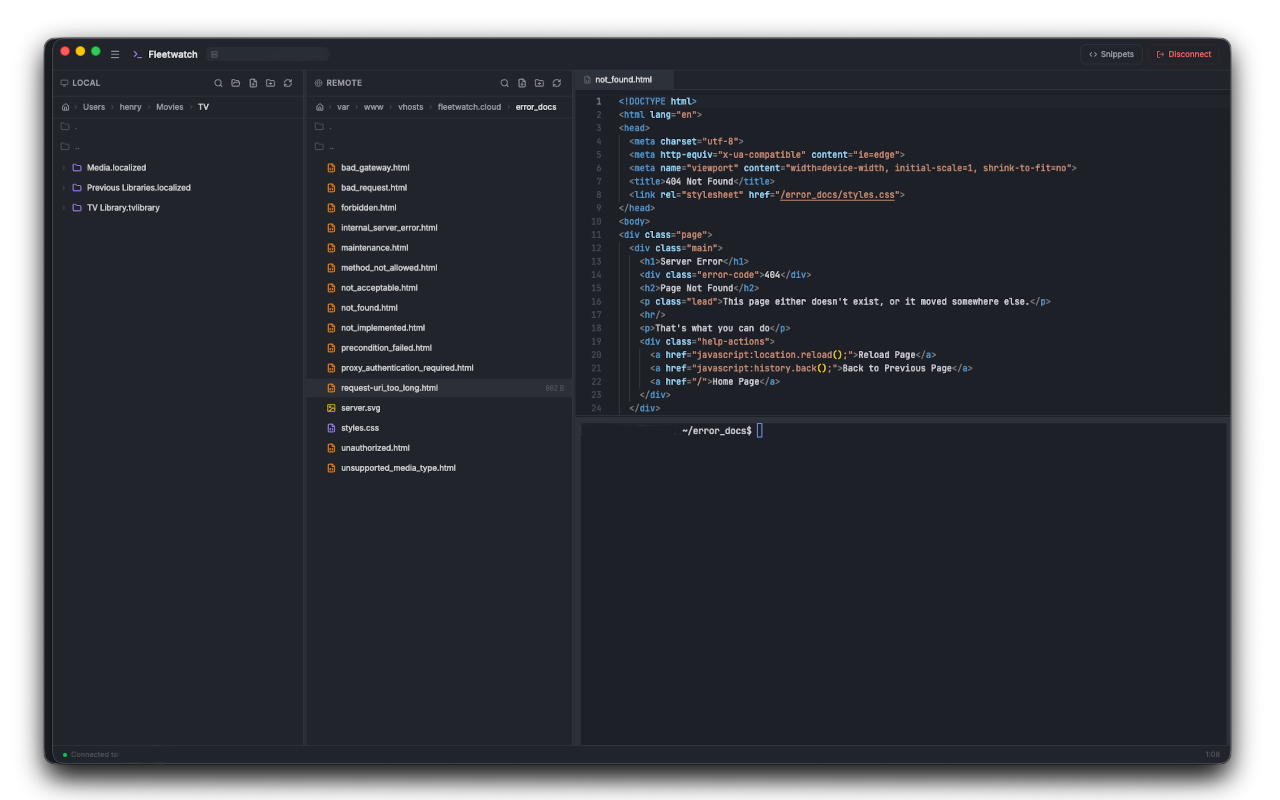
Task: Navigate to henry in local breadcrumb
Action: tap(131, 107)
